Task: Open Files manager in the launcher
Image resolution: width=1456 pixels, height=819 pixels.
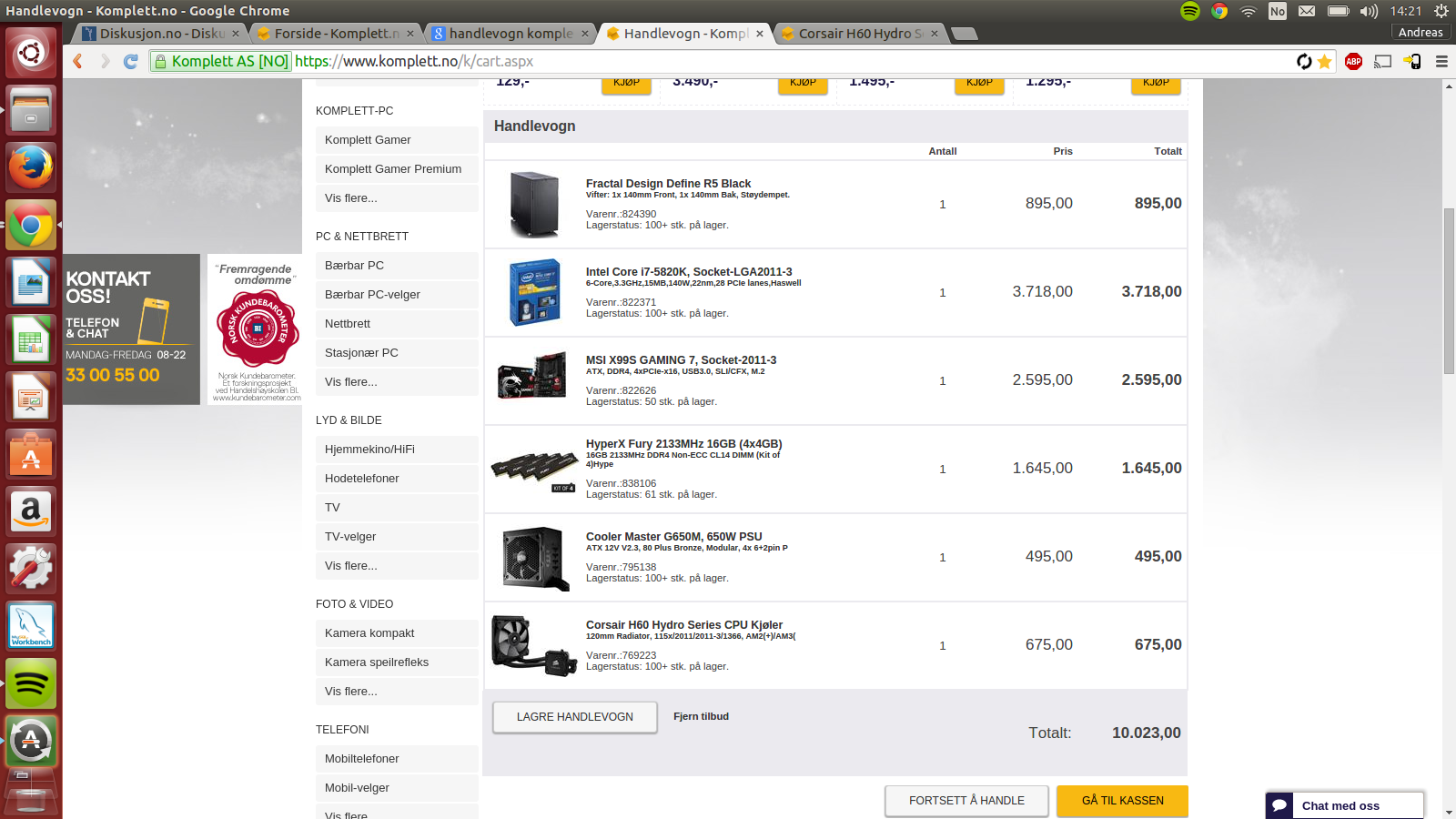Action: pos(31,109)
